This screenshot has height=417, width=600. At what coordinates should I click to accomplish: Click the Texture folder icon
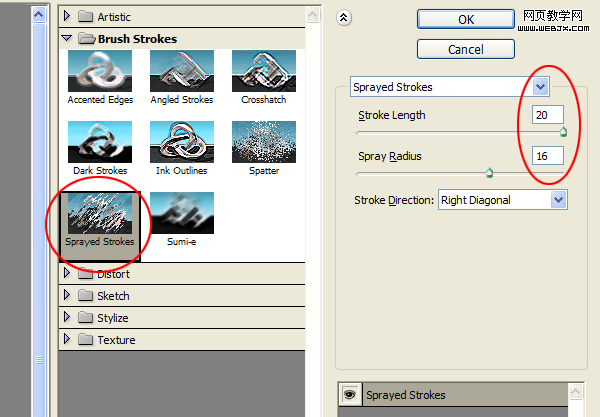[x=85, y=339]
